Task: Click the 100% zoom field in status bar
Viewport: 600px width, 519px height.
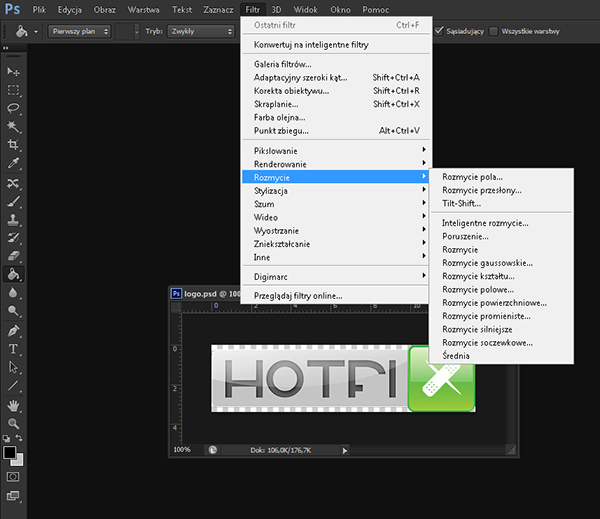Action: click(182, 450)
